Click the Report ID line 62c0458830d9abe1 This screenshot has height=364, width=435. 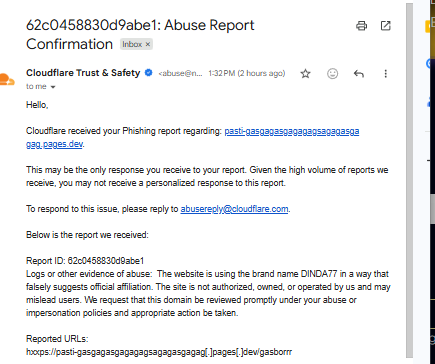(85, 261)
